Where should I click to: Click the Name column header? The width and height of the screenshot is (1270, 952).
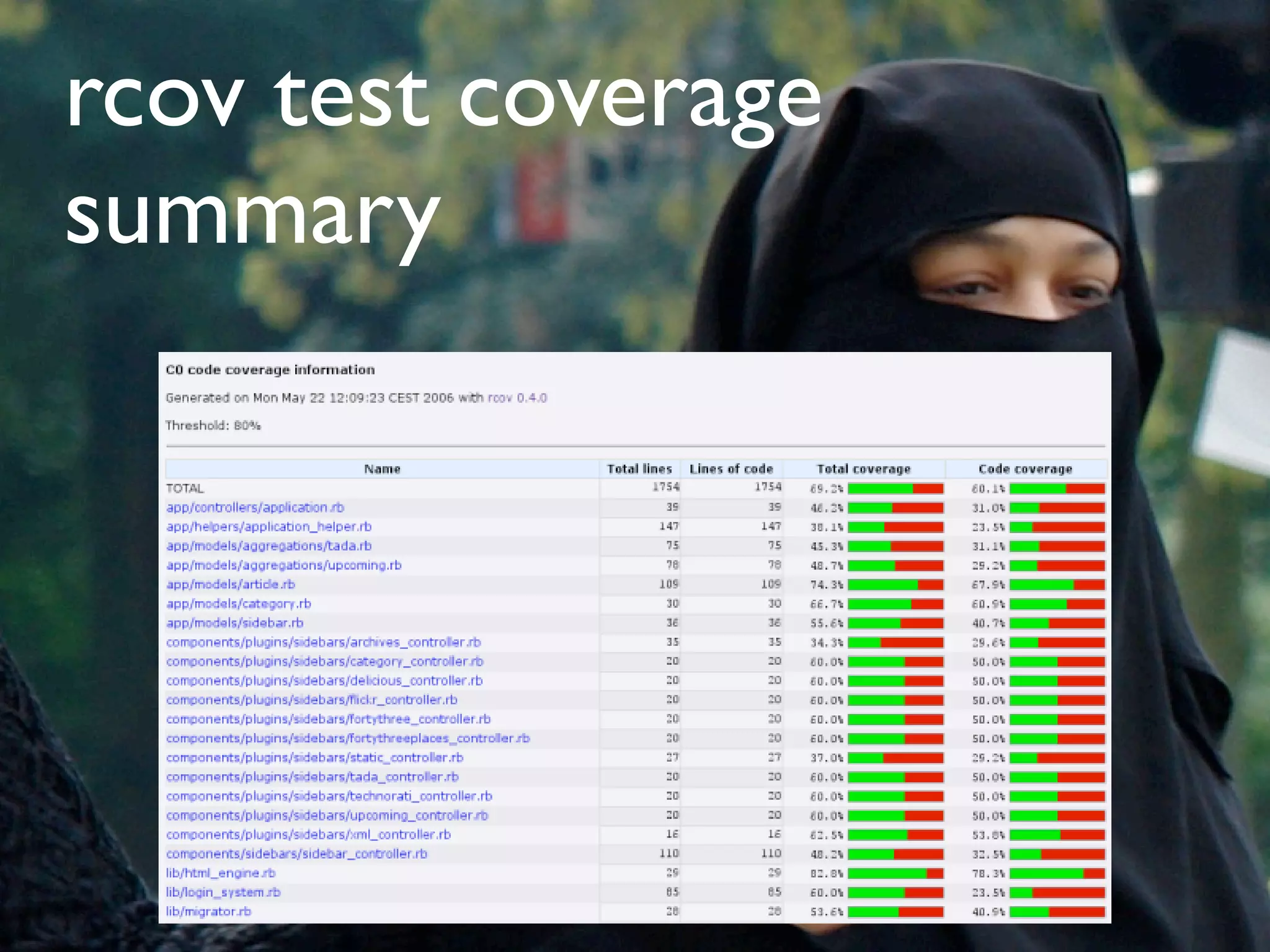tap(382, 469)
